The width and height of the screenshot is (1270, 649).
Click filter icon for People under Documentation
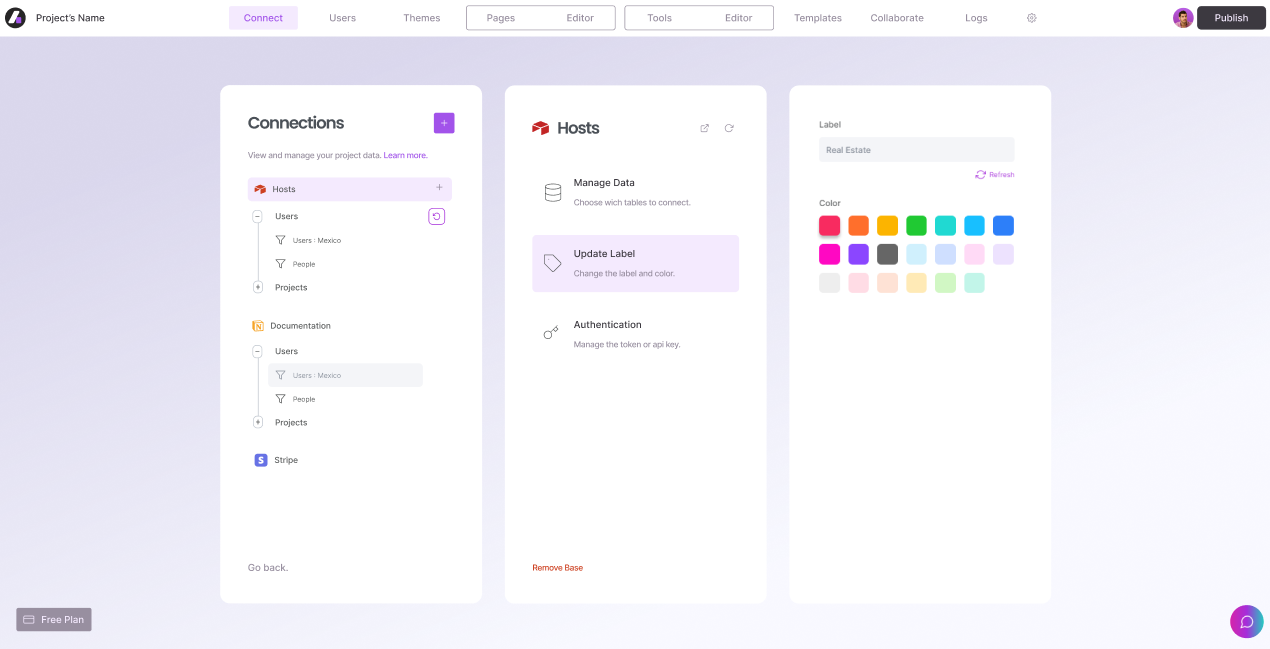281,399
